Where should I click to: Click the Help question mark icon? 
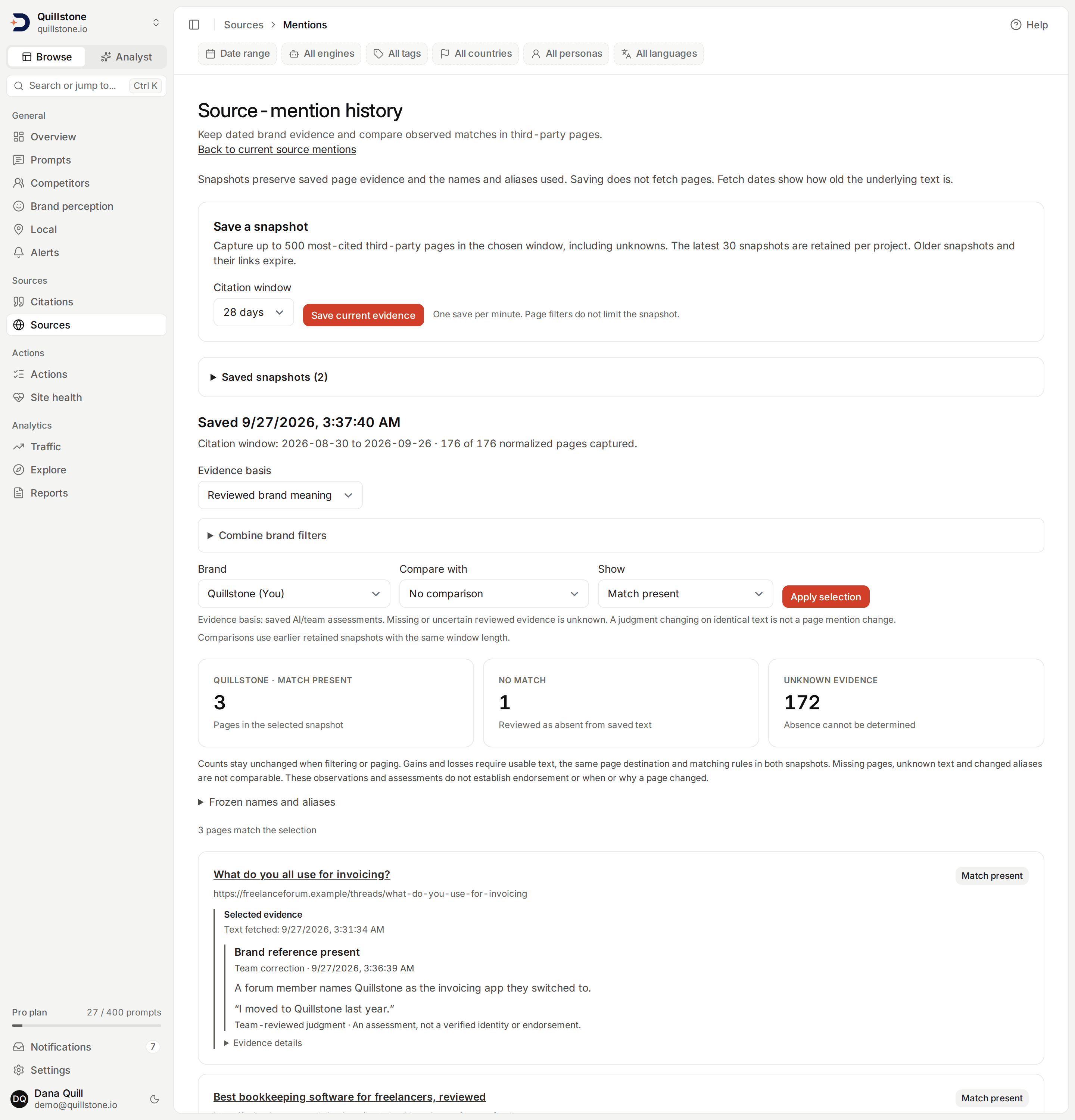[1016, 25]
